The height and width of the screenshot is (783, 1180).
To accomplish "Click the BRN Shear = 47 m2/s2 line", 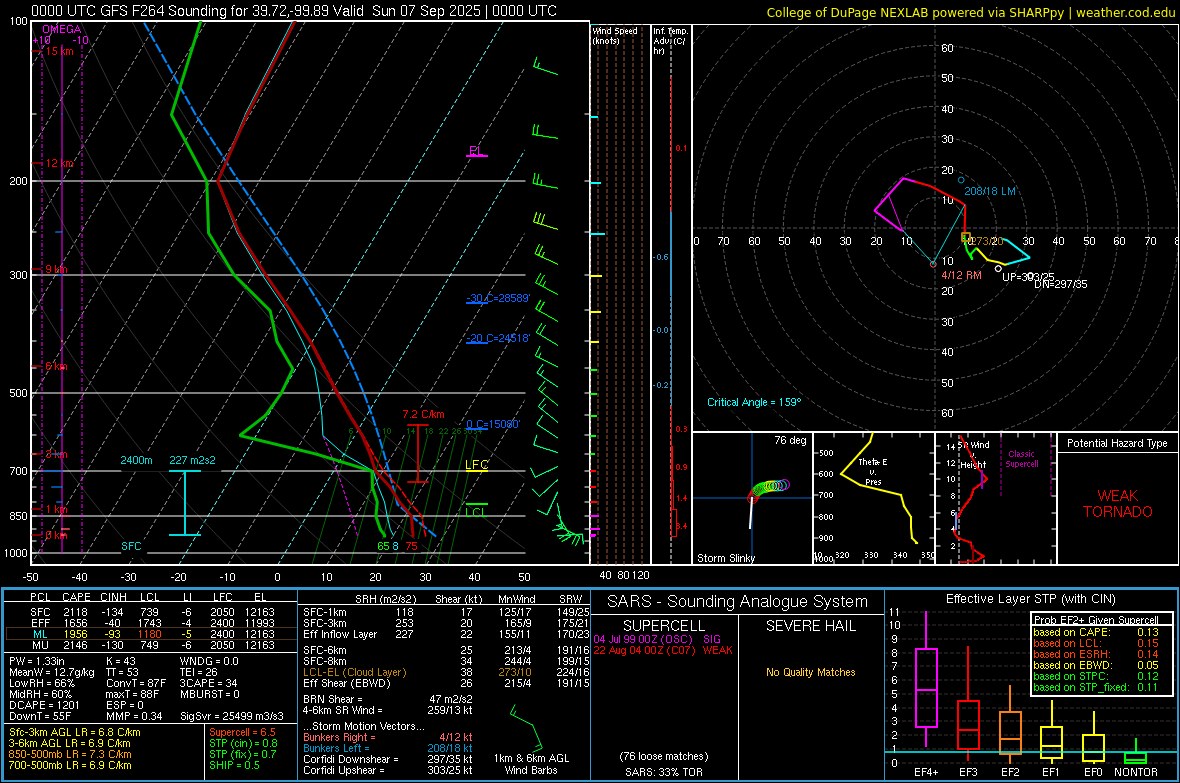I will (387, 699).
